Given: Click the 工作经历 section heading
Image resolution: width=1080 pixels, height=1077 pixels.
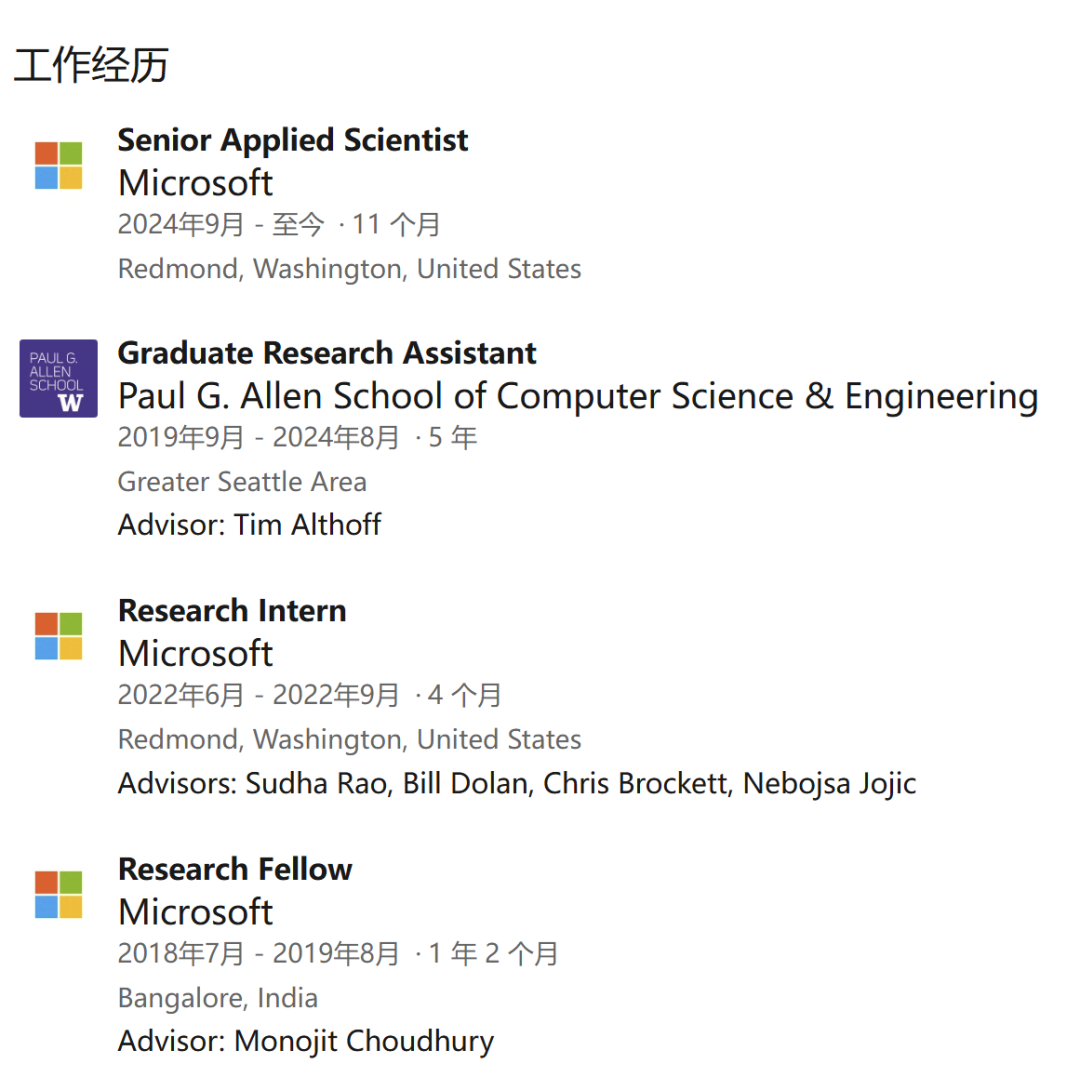Looking at the screenshot, I should (x=90, y=65).
